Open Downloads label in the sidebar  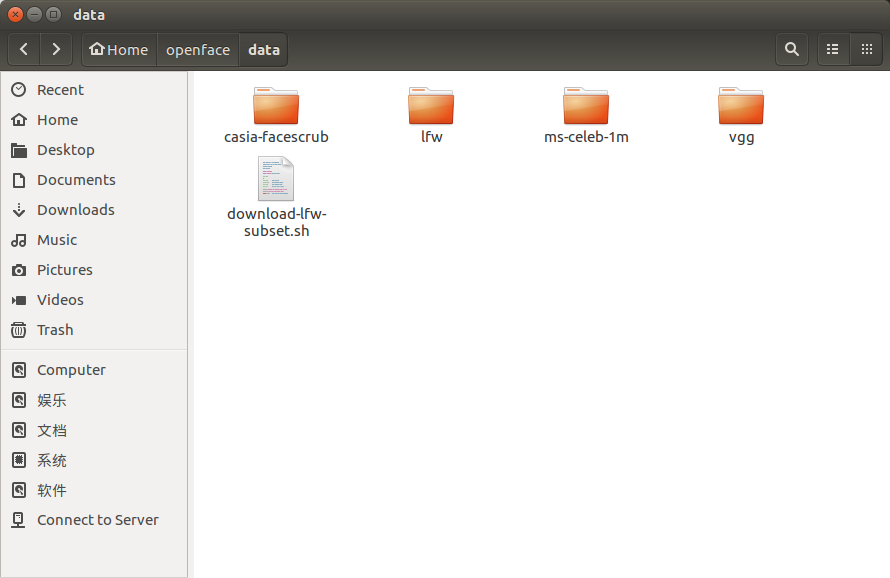point(75,210)
